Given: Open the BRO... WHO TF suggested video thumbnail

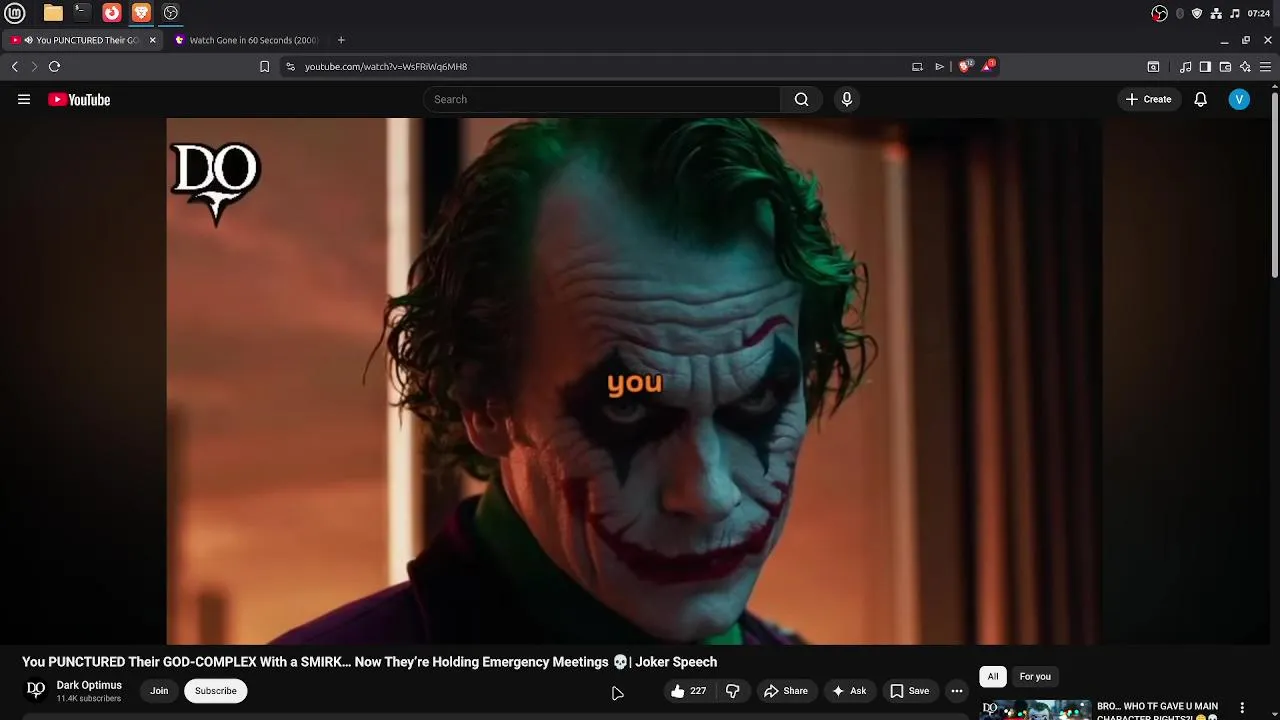Looking at the screenshot, I should [x=1035, y=710].
